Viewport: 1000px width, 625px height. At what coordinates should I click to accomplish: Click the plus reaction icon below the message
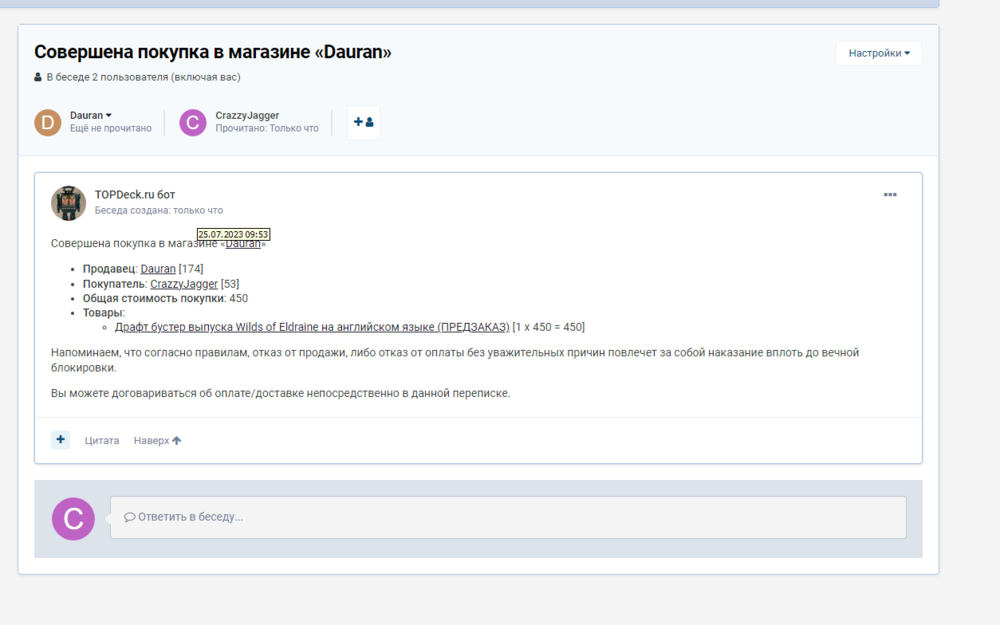[x=60, y=439]
